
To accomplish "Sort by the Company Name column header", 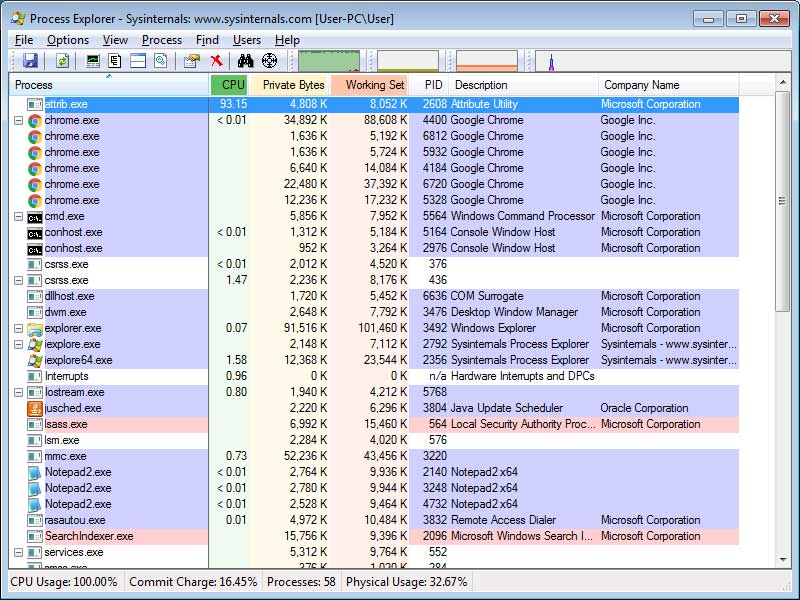I will tap(668, 85).
